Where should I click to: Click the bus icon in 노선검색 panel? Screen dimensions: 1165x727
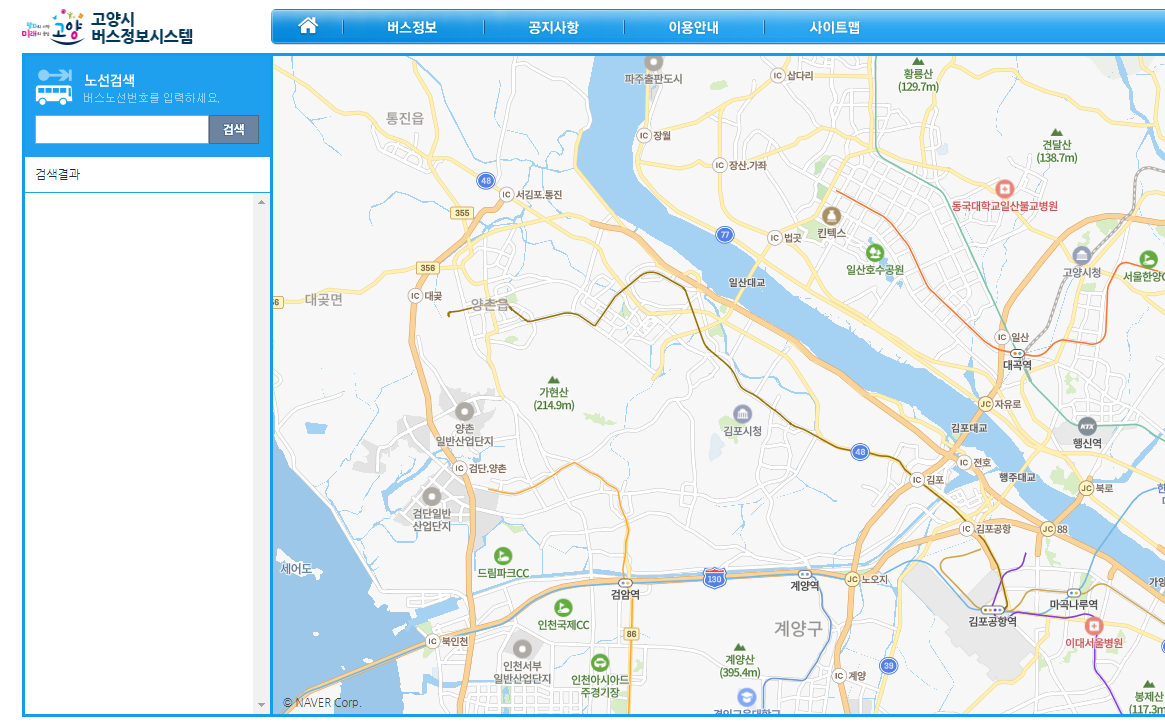tap(53, 87)
